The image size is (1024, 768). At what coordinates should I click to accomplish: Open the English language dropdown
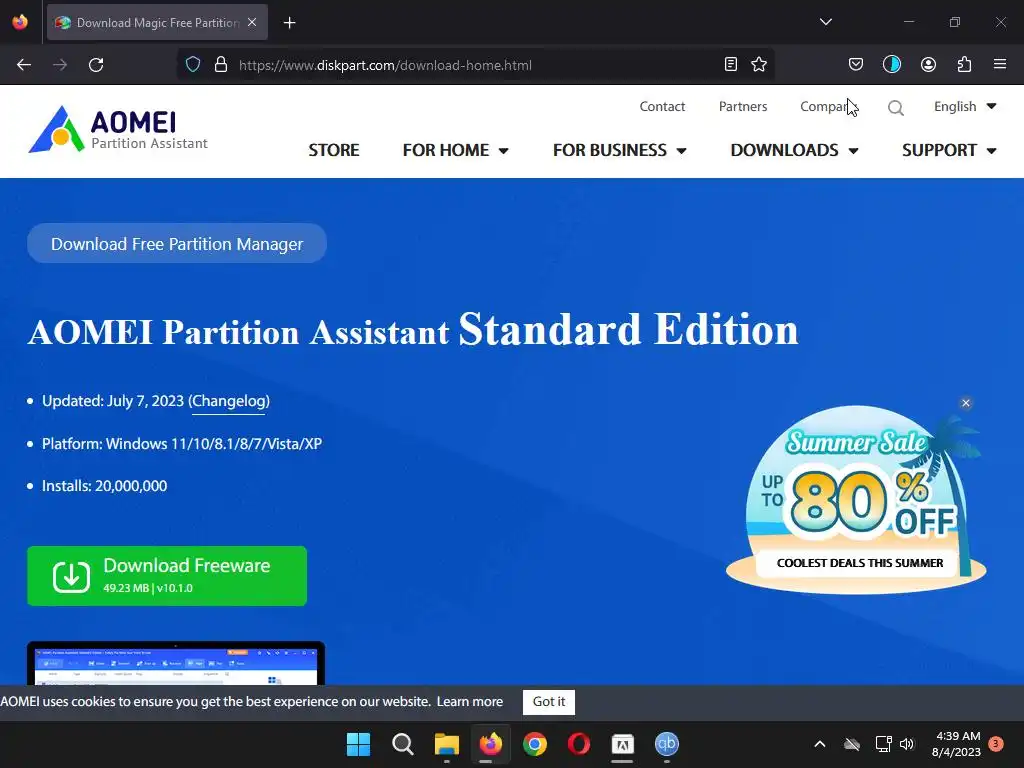click(965, 106)
